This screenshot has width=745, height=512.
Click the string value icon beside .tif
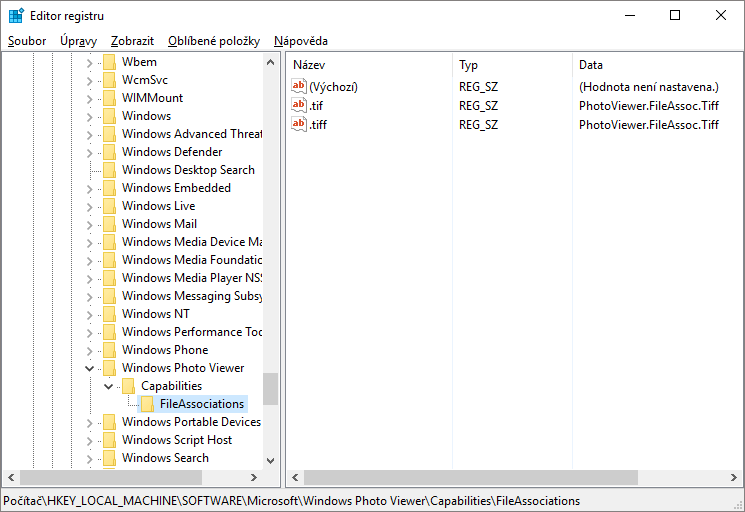[x=298, y=105]
